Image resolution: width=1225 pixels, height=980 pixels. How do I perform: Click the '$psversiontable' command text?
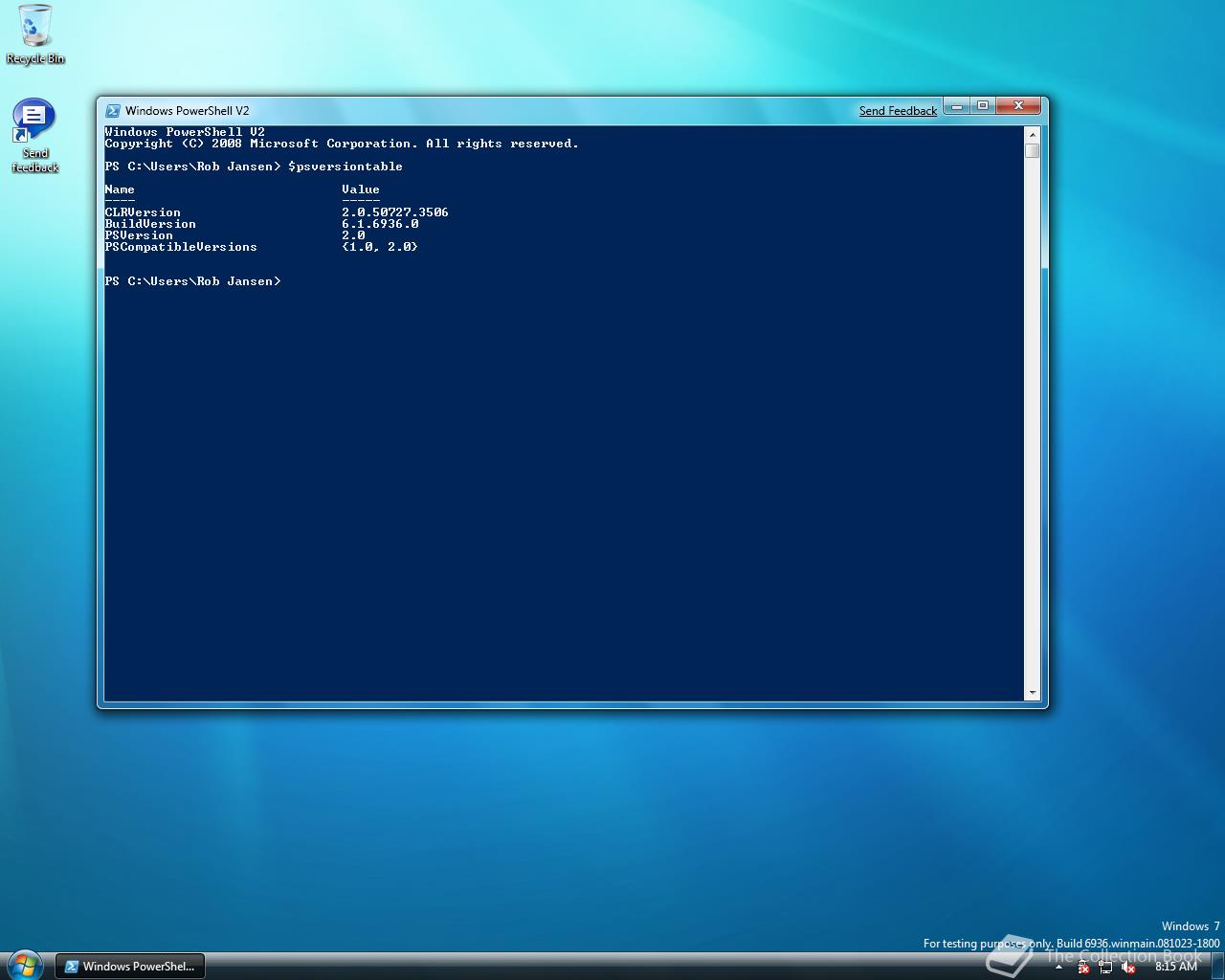click(x=345, y=167)
